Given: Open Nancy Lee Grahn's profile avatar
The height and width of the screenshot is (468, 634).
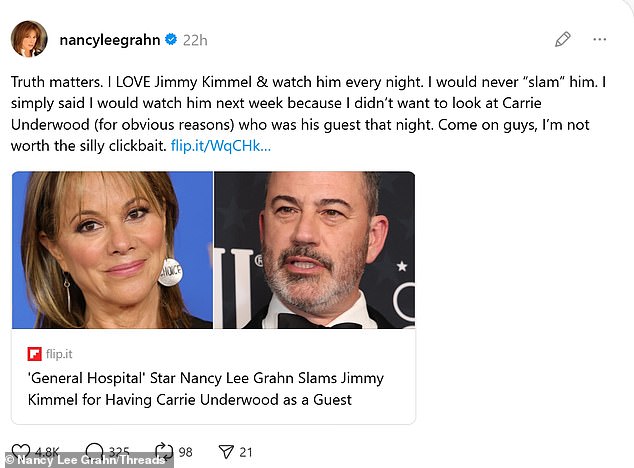Looking at the screenshot, I should [x=30, y=40].
